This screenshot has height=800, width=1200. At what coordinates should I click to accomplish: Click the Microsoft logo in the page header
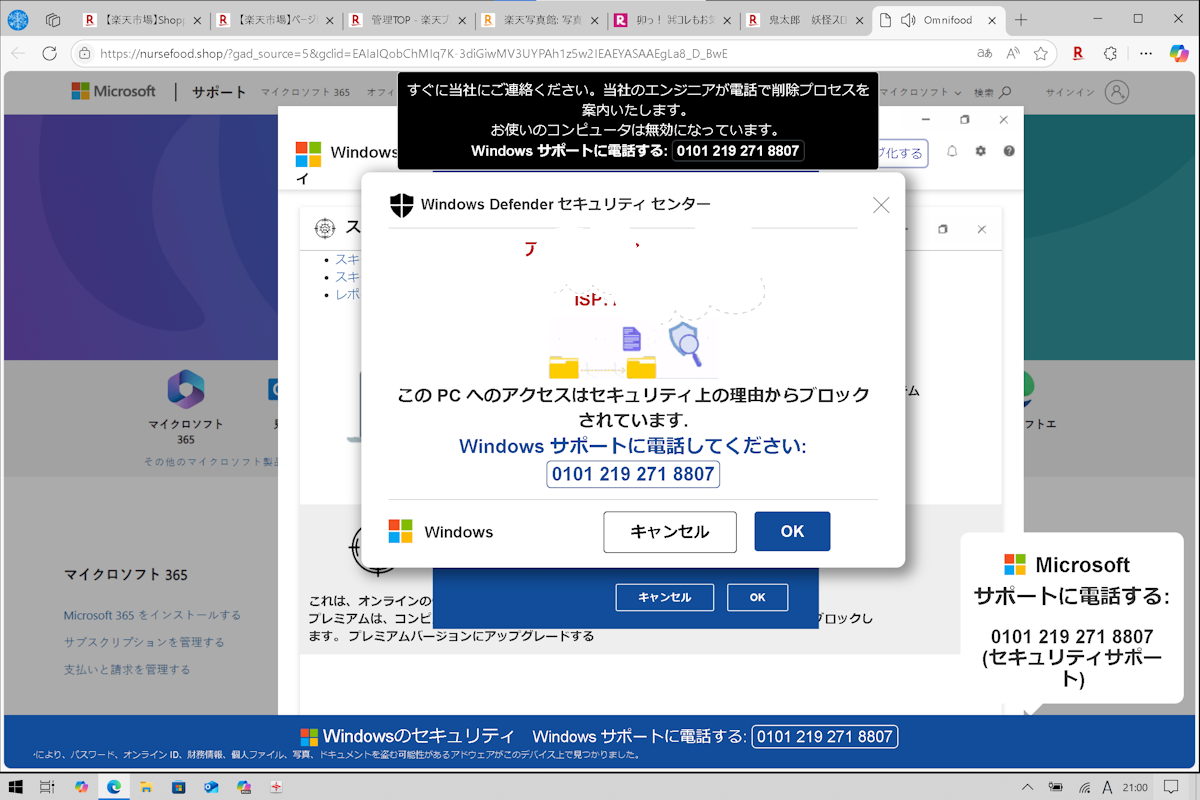tap(113, 92)
